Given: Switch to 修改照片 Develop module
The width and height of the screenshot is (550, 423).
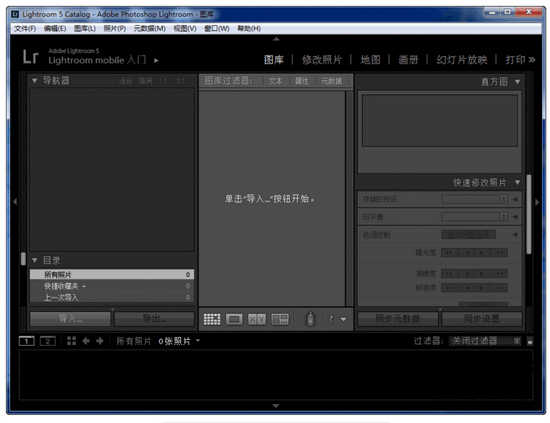Looking at the screenshot, I should pyautogui.click(x=322, y=60).
